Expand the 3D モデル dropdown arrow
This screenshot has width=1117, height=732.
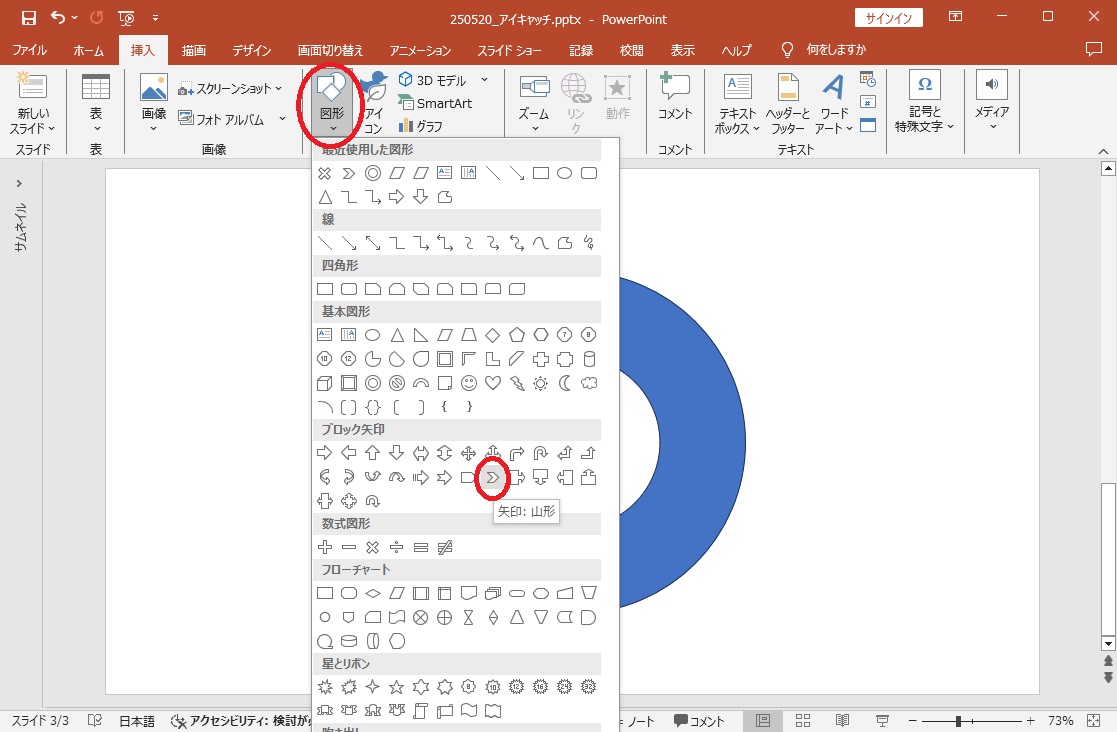[x=485, y=80]
